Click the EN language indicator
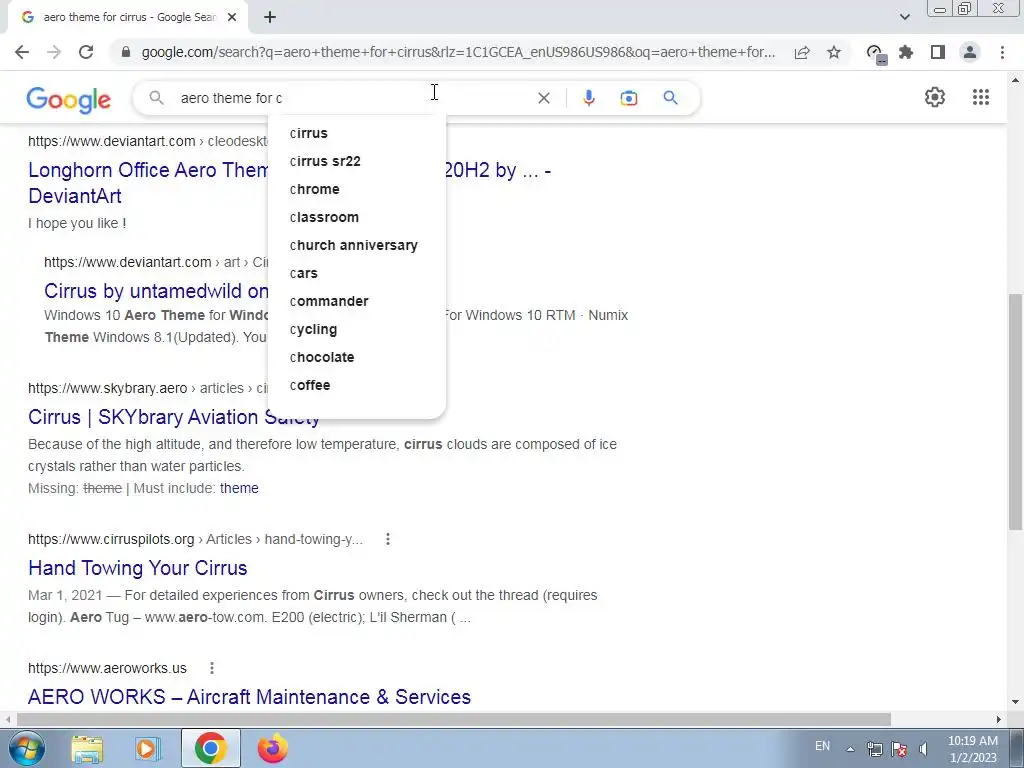Screen dimensions: 1024x768 point(822,746)
